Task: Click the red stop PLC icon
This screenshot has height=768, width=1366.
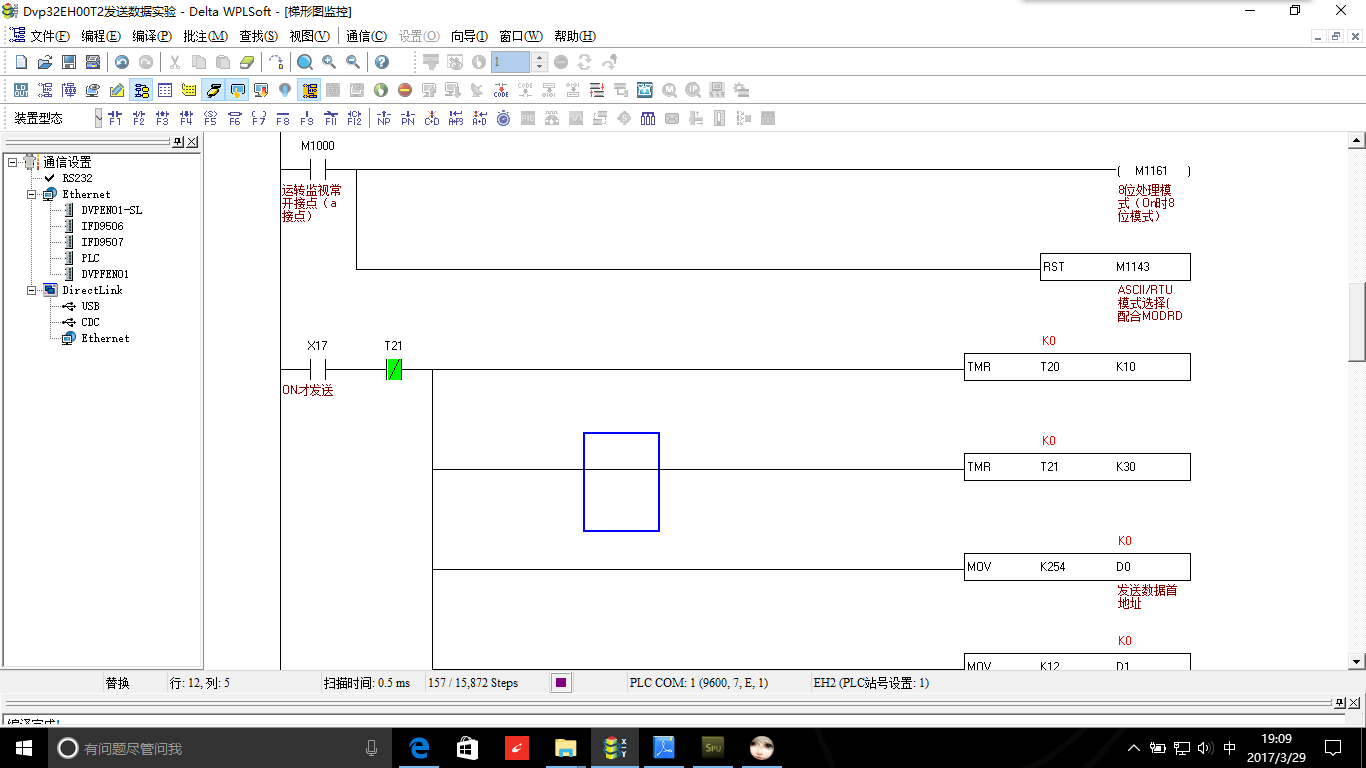Action: tap(405, 90)
